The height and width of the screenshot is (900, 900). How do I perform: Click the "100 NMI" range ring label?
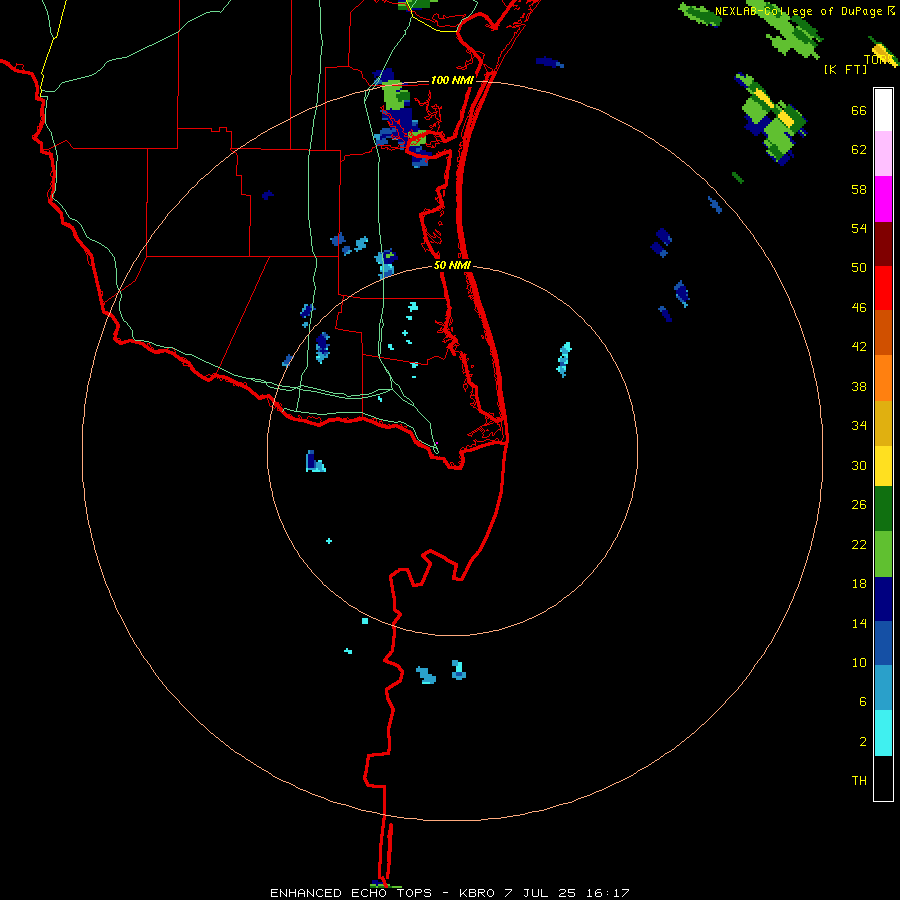[x=452, y=80]
